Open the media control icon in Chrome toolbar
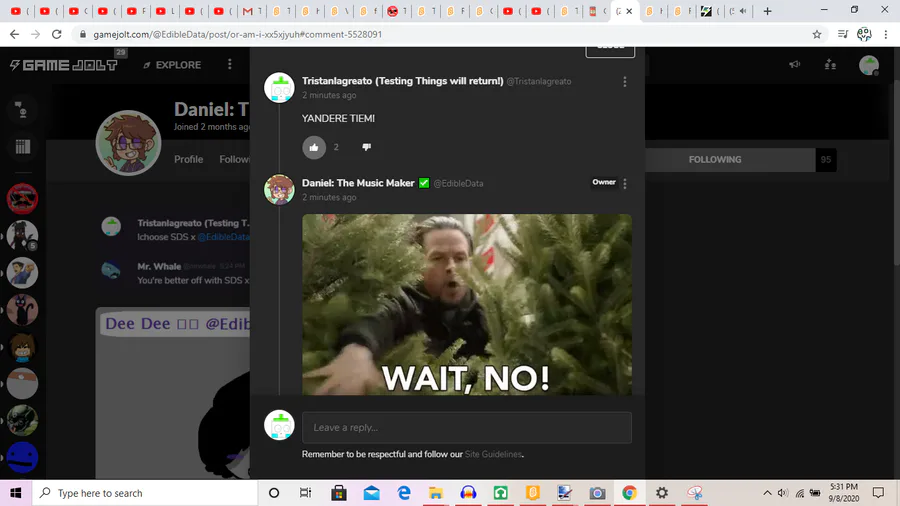The width and height of the screenshot is (900, 506). tap(843, 34)
